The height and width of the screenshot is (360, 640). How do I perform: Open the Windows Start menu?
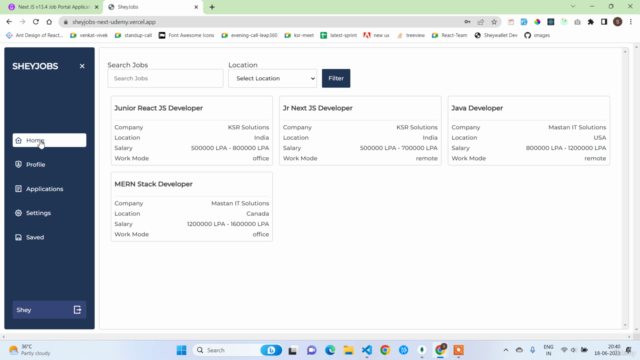pyautogui.click(x=182, y=350)
